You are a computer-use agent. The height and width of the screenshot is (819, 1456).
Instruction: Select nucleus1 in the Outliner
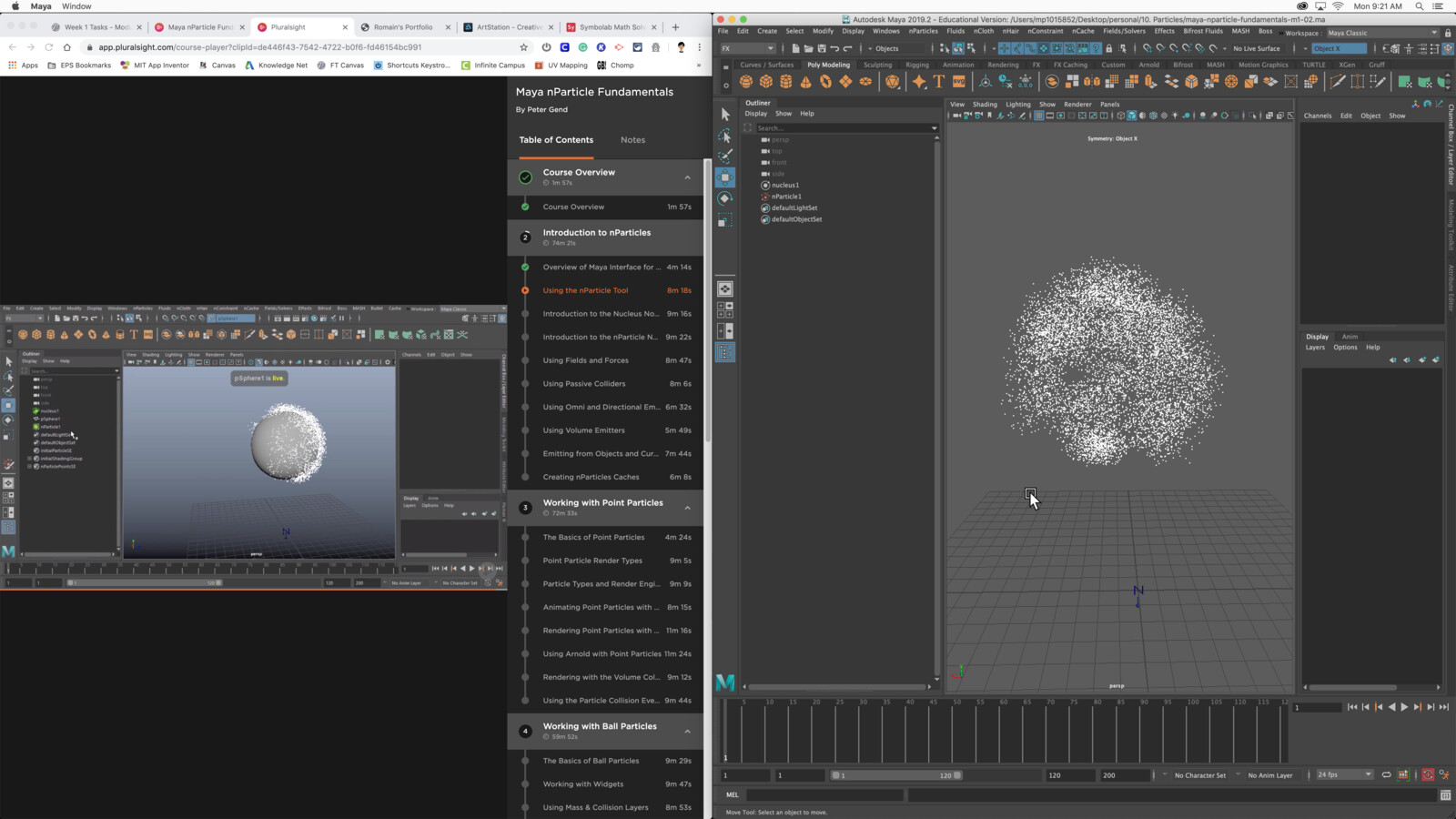pyautogui.click(x=784, y=185)
